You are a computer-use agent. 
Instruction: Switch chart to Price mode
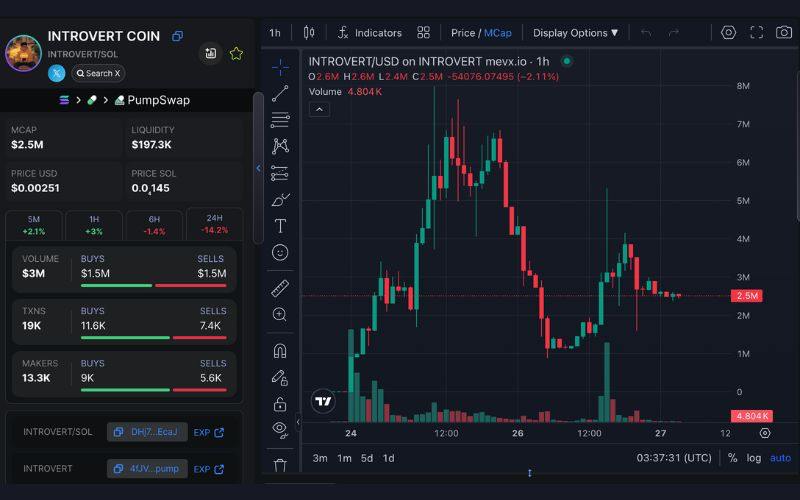click(463, 33)
